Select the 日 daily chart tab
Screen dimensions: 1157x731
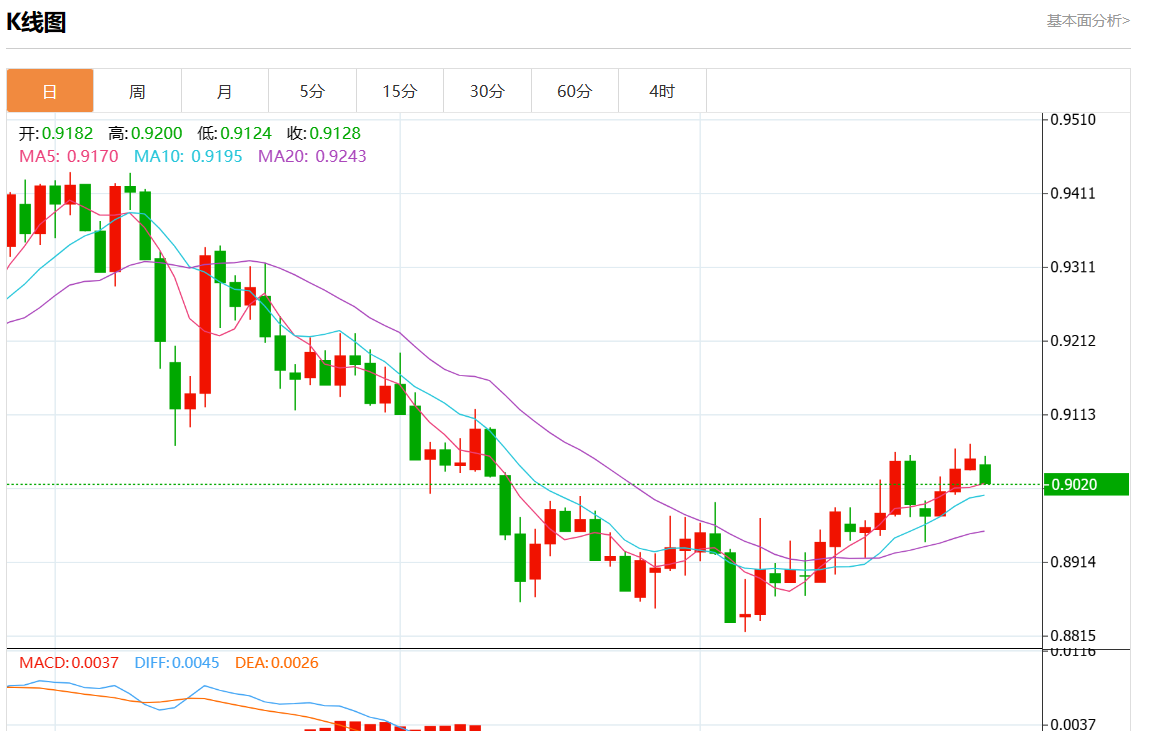(50, 91)
